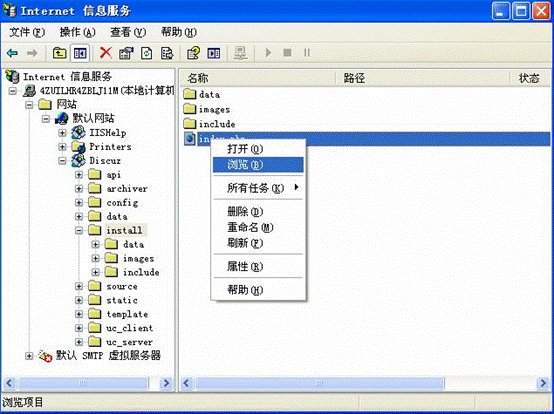The width and height of the screenshot is (554, 414).
Task: Go up one level with folder icon
Action: 59,53
